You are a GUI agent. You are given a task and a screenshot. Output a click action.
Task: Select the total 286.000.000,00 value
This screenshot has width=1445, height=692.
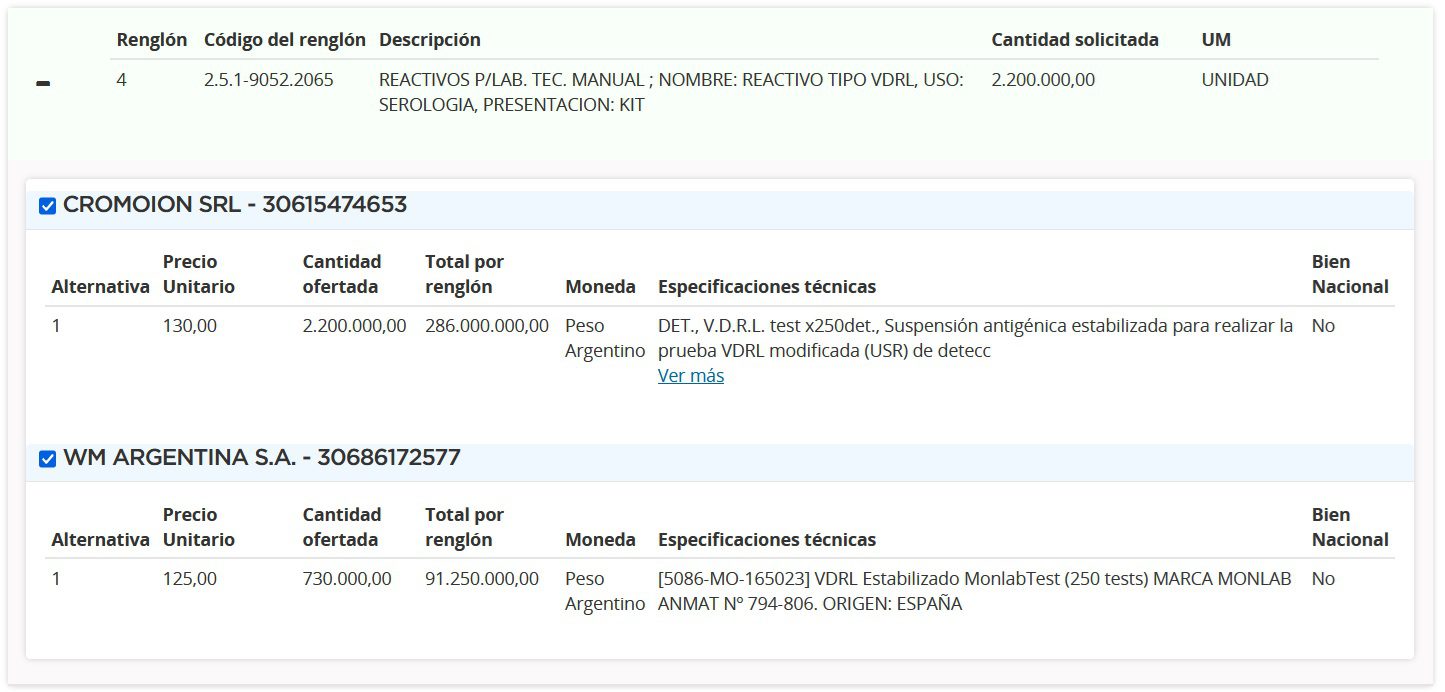486,326
